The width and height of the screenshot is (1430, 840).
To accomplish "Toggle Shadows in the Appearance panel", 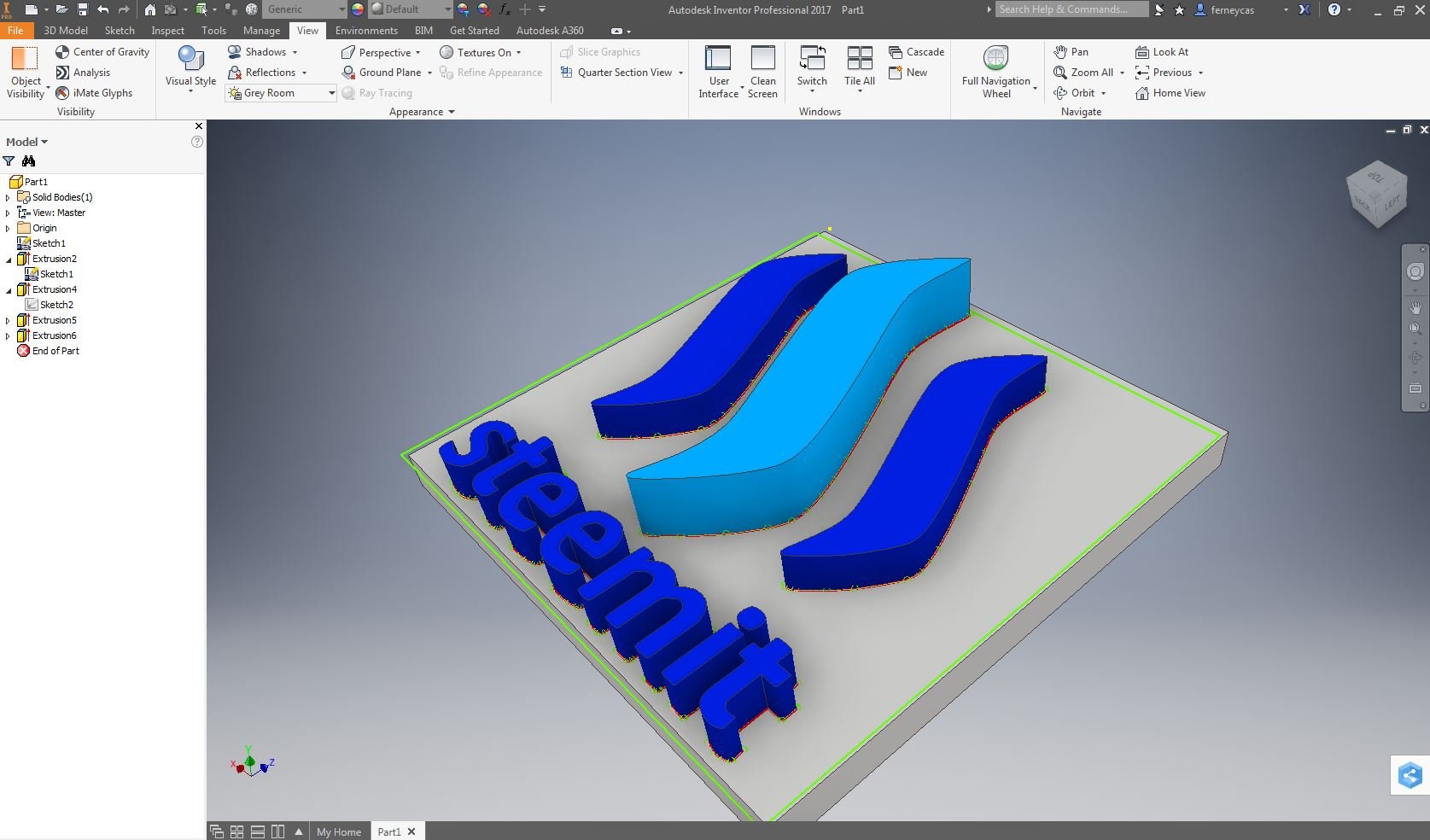I will point(257,52).
